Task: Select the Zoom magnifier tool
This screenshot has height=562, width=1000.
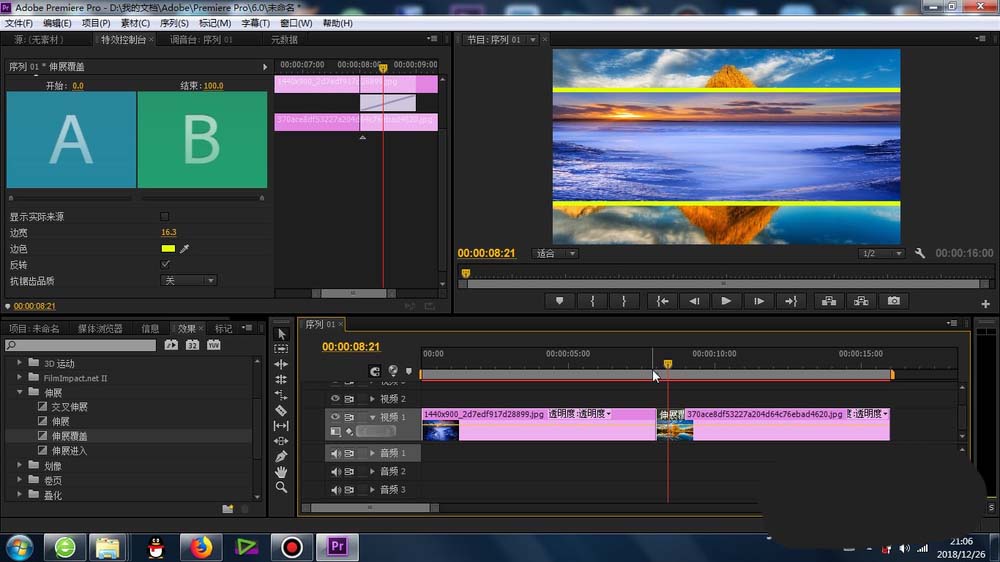Action: tap(281, 487)
